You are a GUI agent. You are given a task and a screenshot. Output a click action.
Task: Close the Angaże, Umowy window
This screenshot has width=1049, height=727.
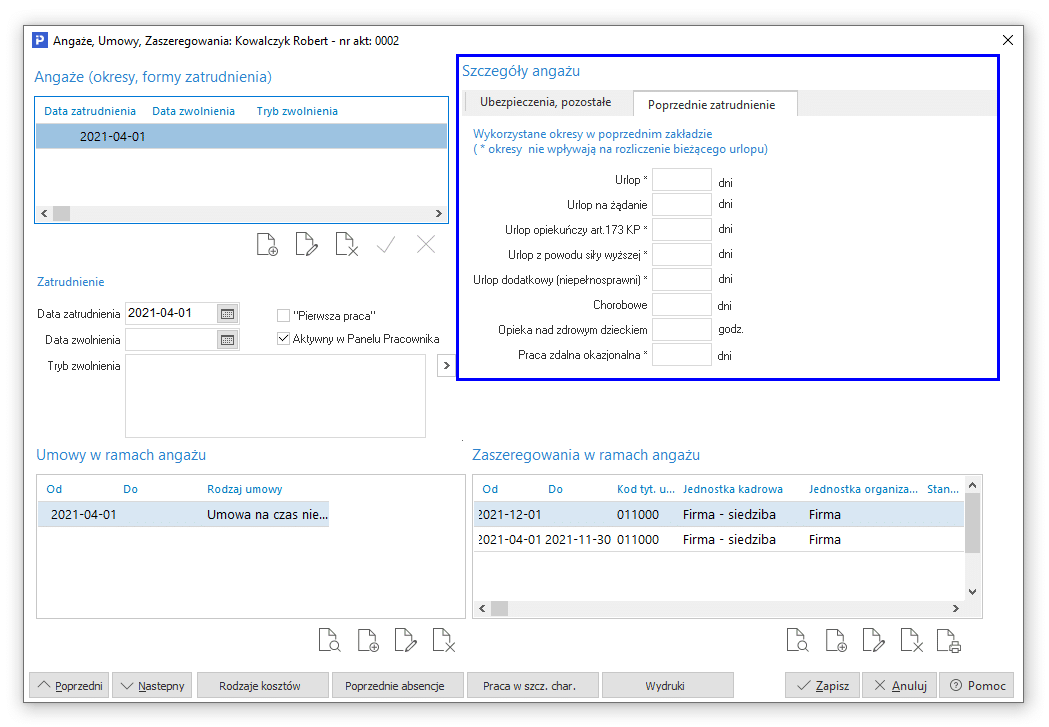coord(1008,40)
